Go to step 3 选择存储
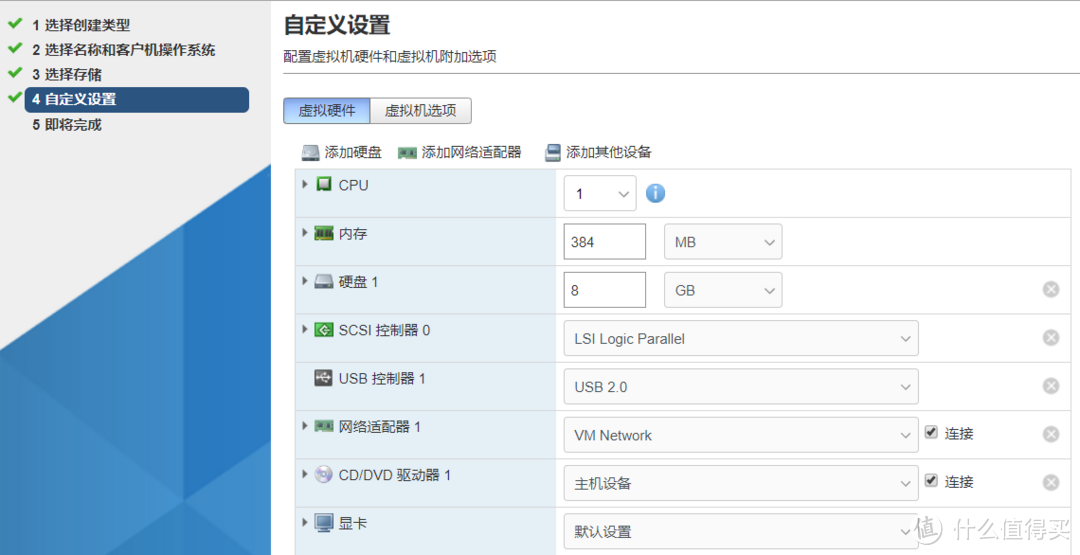Image resolution: width=1080 pixels, height=555 pixels. (x=67, y=74)
